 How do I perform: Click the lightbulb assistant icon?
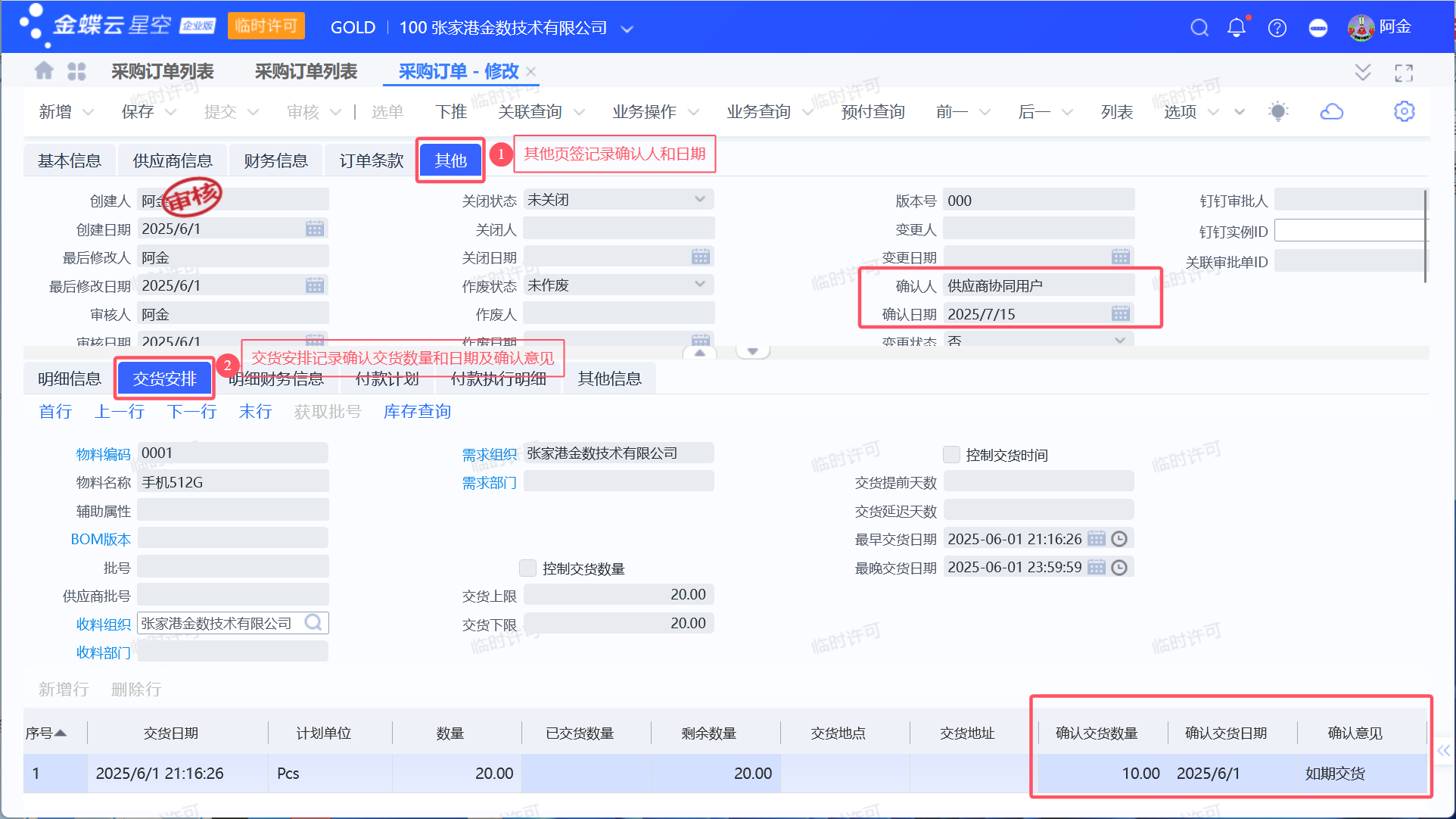click(x=1279, y=111)
